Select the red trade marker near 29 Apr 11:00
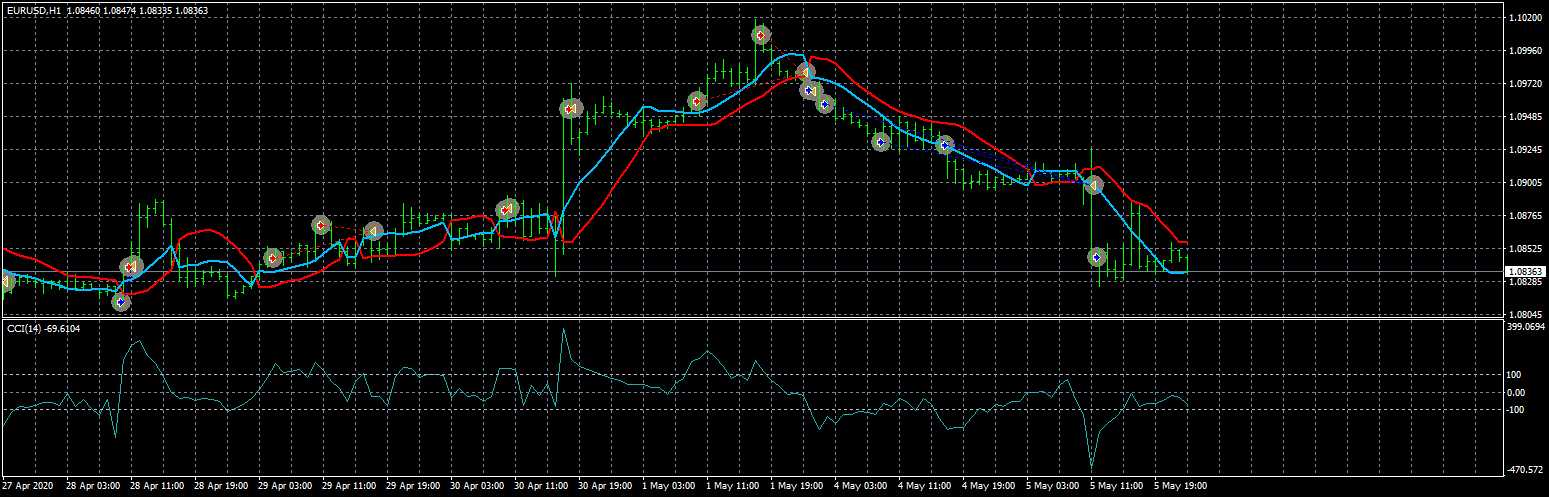 tap(321, 225)
